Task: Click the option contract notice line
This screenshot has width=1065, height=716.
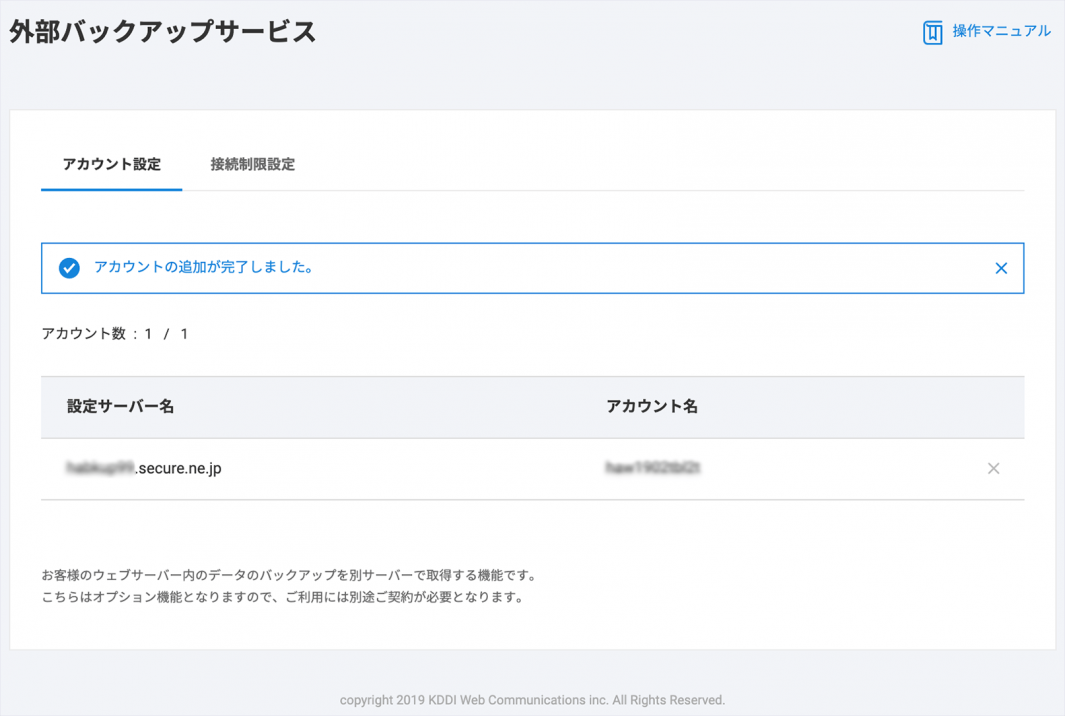Action: 282,598
